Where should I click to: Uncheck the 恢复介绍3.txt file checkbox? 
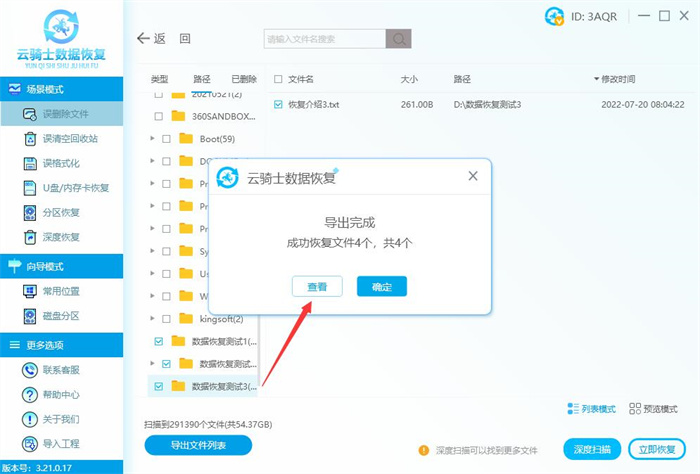278,104
